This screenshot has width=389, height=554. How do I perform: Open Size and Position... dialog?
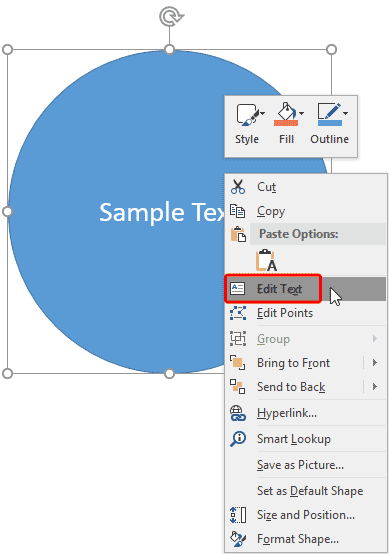coord(306,515)
